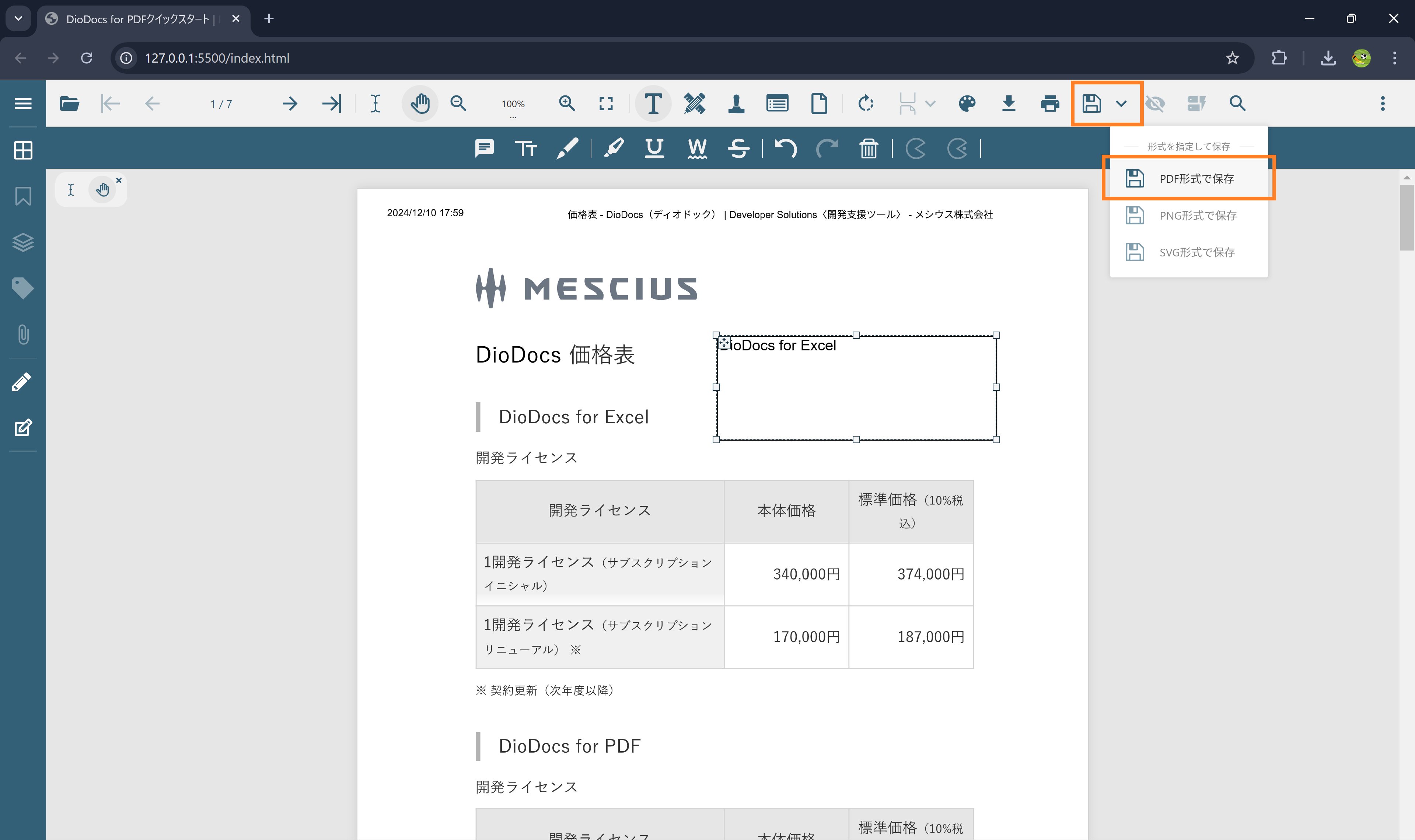Open the attachments paperclip panel

click(x=23, y=335)
